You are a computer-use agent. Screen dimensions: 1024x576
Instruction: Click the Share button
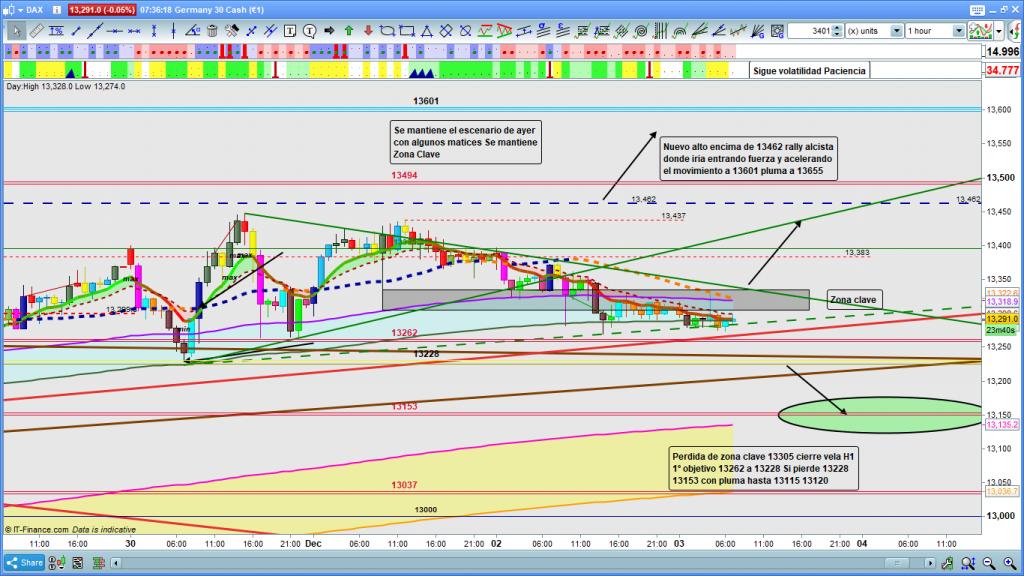27,563
